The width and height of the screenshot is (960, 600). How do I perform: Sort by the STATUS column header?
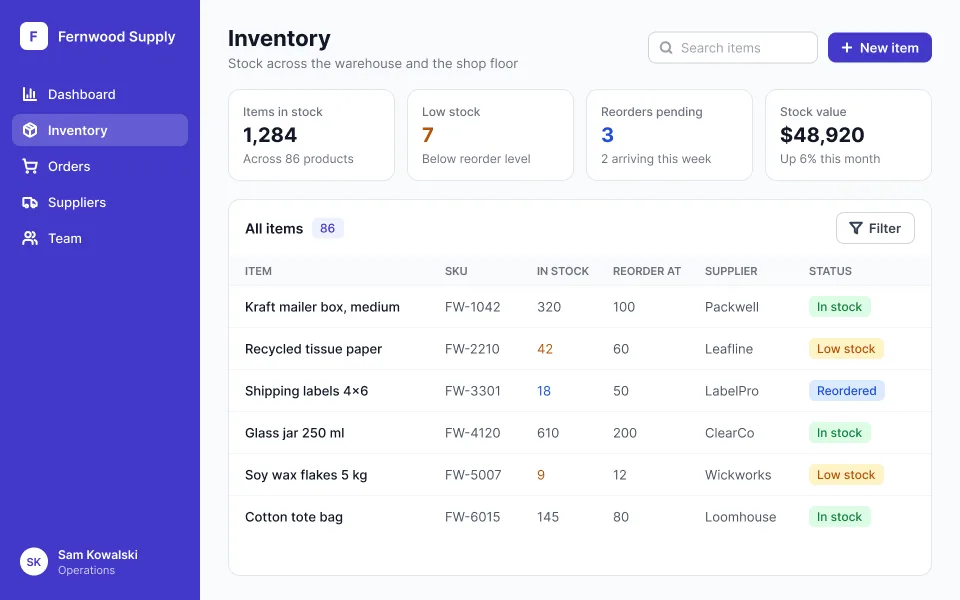(830, 271)
